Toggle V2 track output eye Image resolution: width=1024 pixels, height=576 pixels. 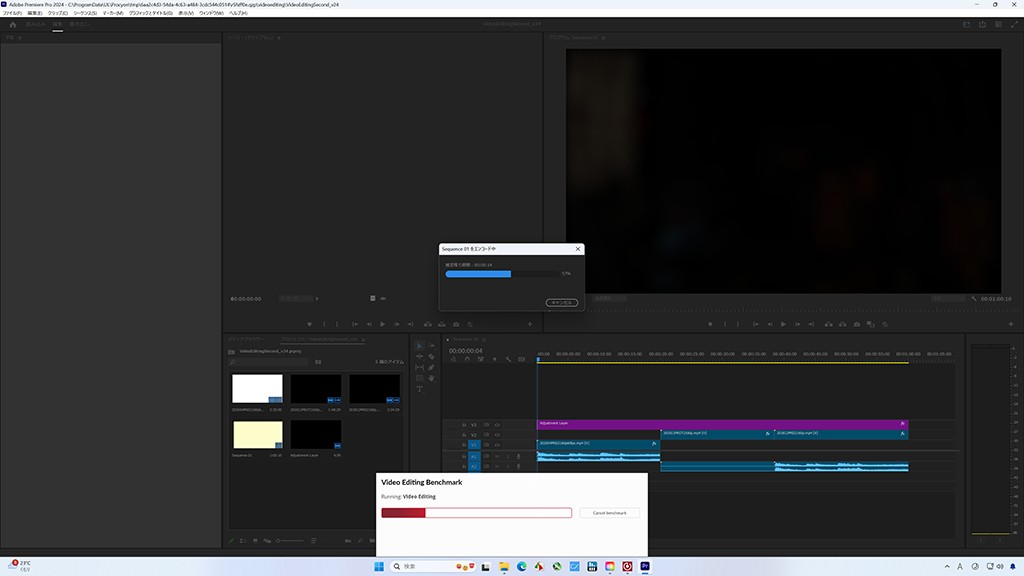pos(498,434)
